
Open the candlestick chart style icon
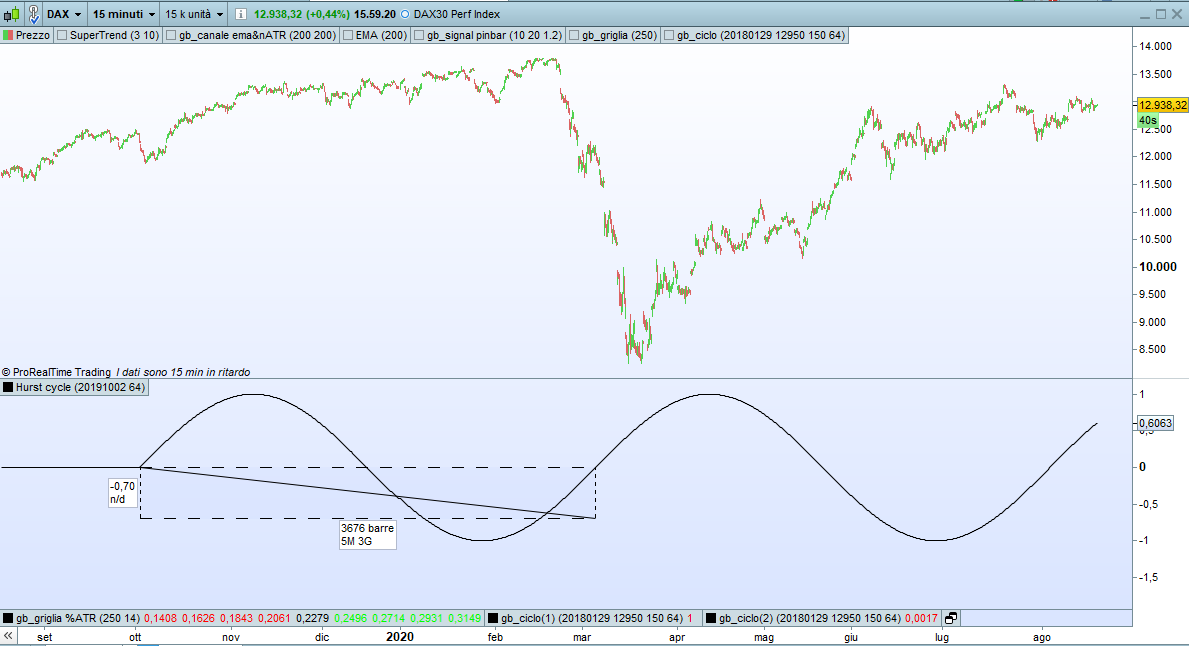pos(11,14)
